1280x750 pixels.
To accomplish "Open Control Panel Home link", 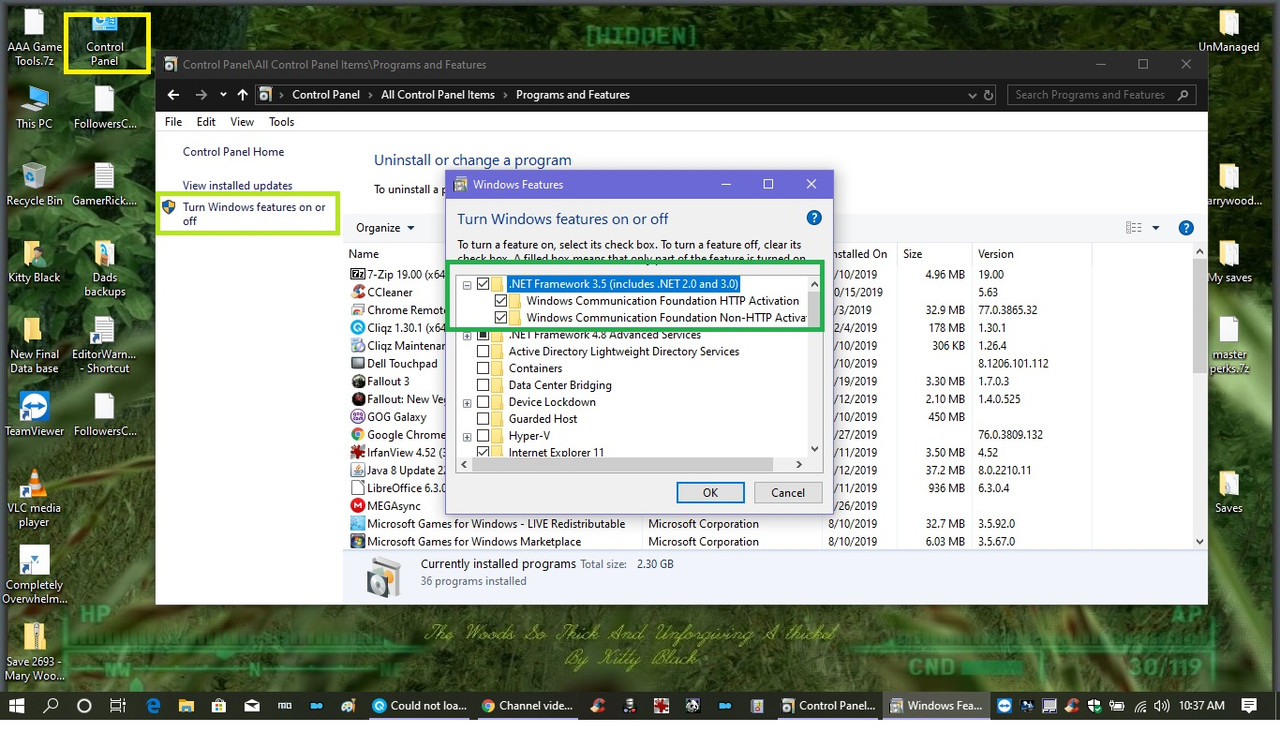I will click(x=233, y=152).
